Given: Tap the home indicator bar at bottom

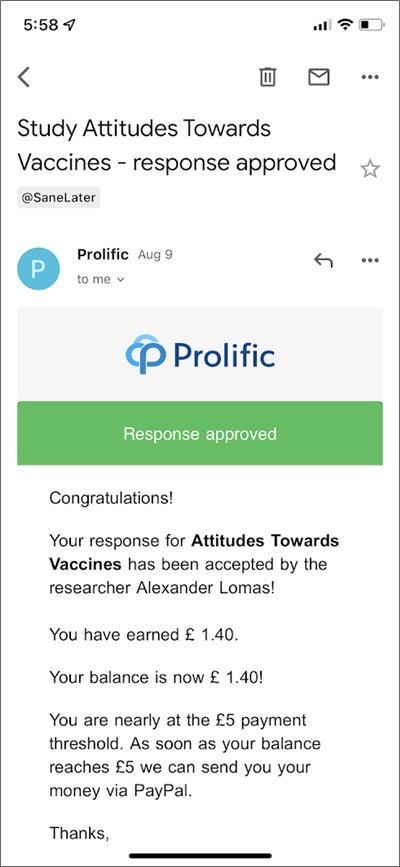Looking at the screenshot, I should (200, 855).
